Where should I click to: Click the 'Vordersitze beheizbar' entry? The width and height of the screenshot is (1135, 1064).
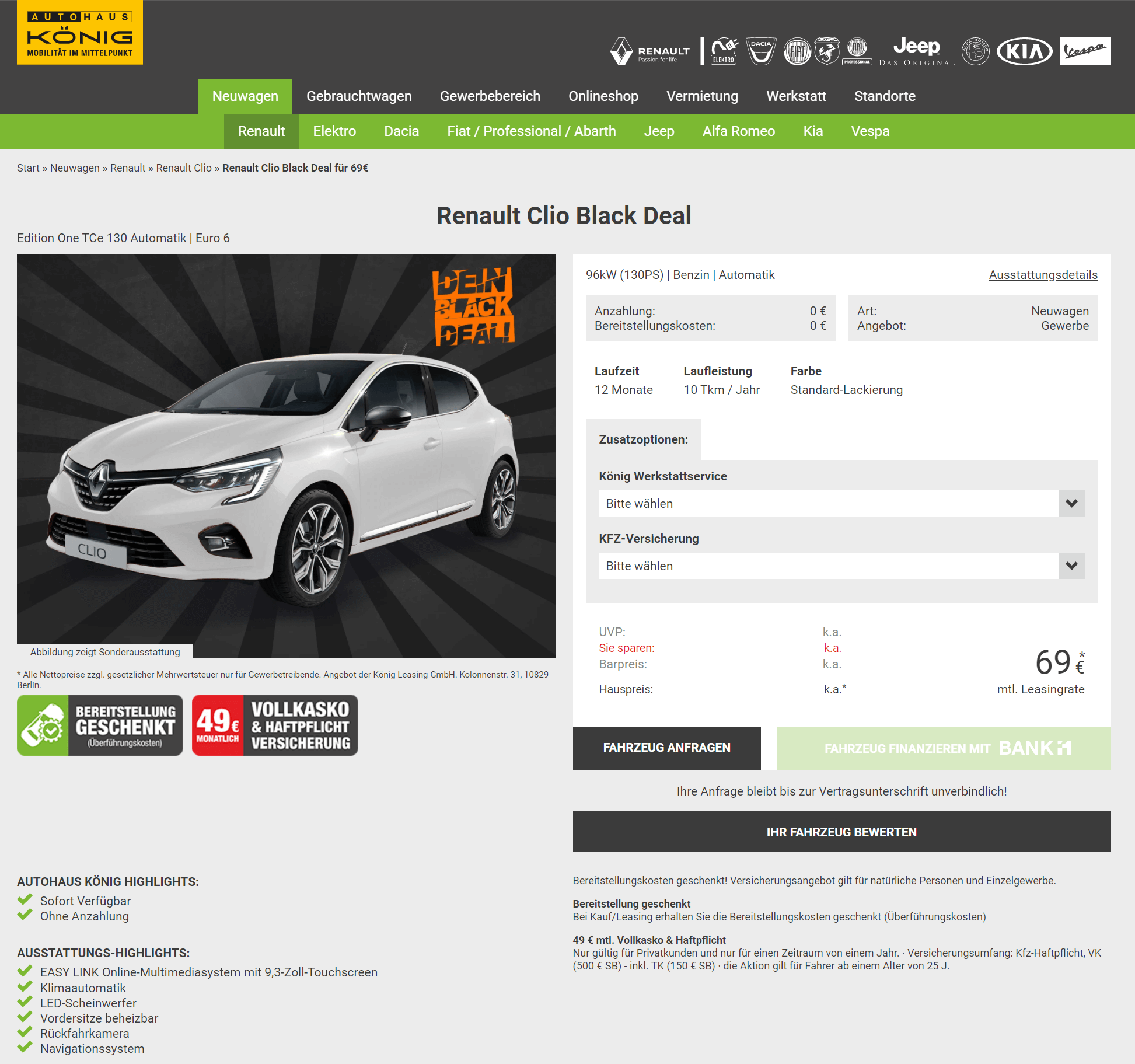pyautogui.click(x=99, y=1018)
